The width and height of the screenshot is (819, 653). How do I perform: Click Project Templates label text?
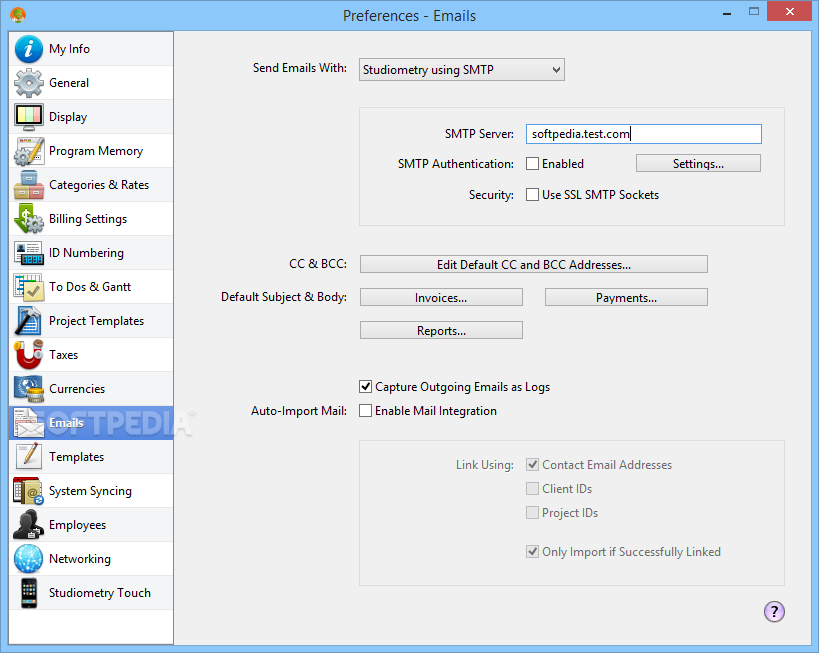click(x=97, y=321)
